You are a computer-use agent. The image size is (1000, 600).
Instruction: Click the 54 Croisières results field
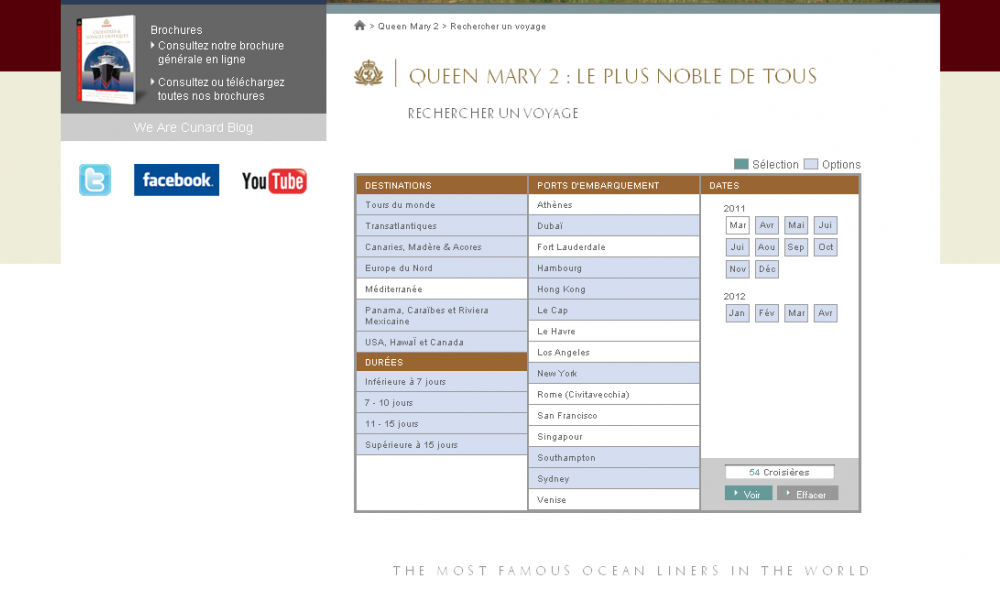point(780,472)
